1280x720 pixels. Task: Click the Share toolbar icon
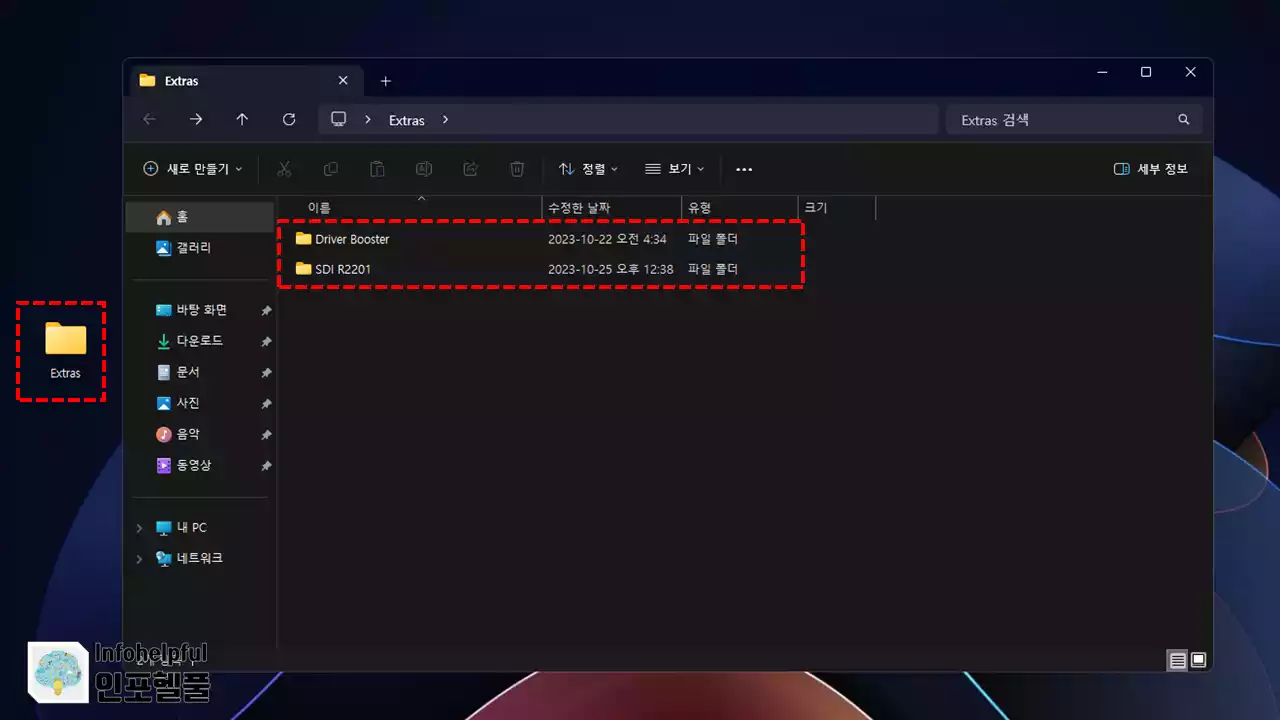[x=470, y=169]
